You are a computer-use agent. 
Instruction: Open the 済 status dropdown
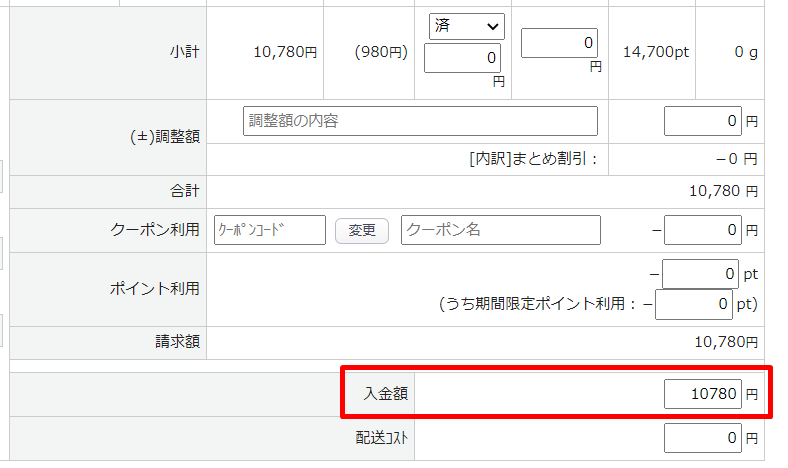point(467,26)
